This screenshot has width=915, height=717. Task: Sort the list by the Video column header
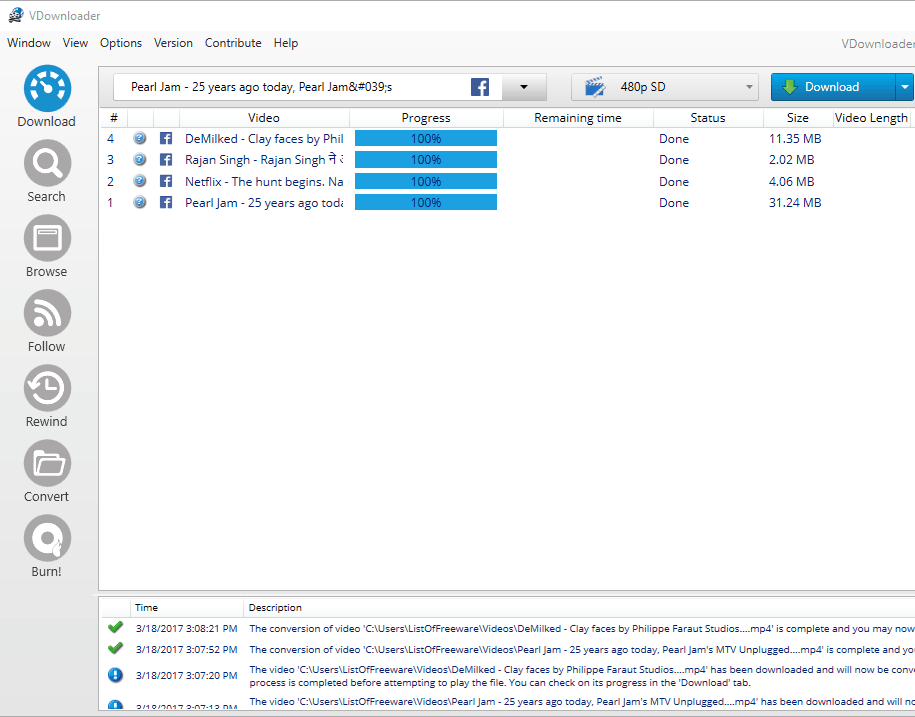click(x=264, y=118)
